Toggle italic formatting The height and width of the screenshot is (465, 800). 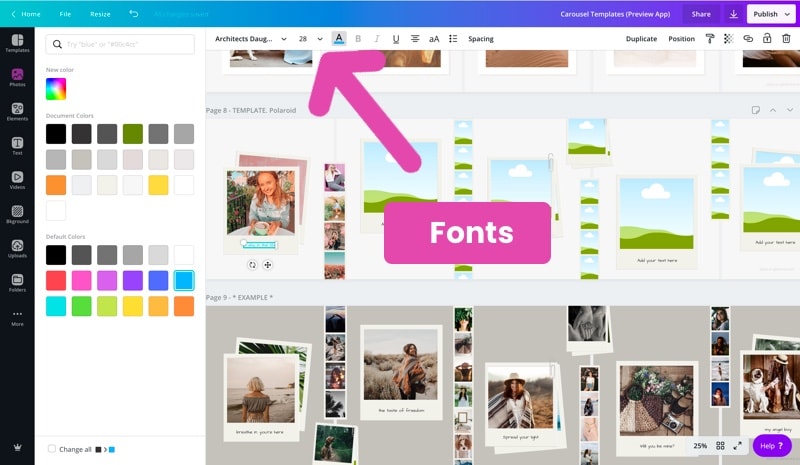pyautogui.click(x=377, y=39)
